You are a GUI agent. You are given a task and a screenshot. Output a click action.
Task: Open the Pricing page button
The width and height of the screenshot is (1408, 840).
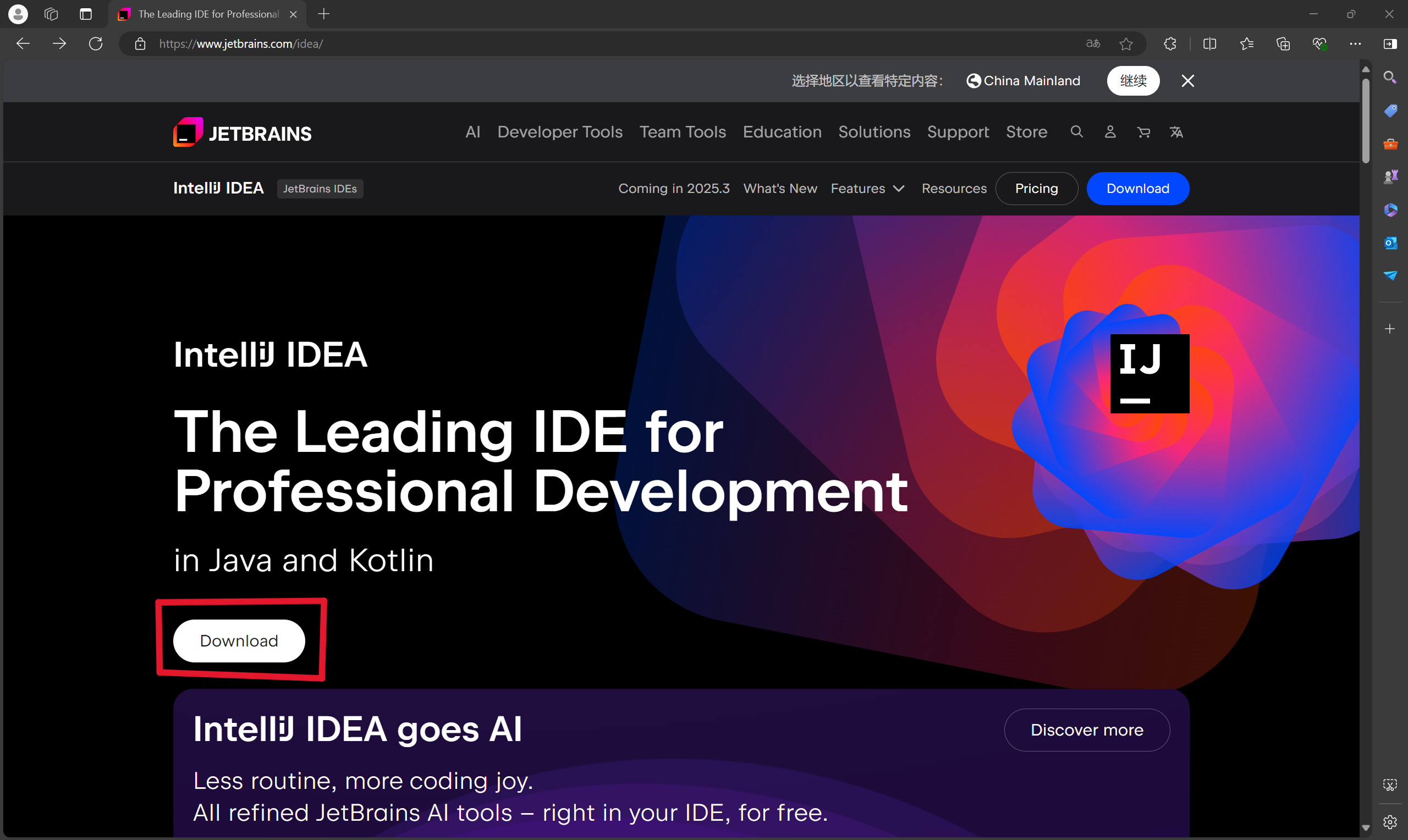click(1036, 189)
